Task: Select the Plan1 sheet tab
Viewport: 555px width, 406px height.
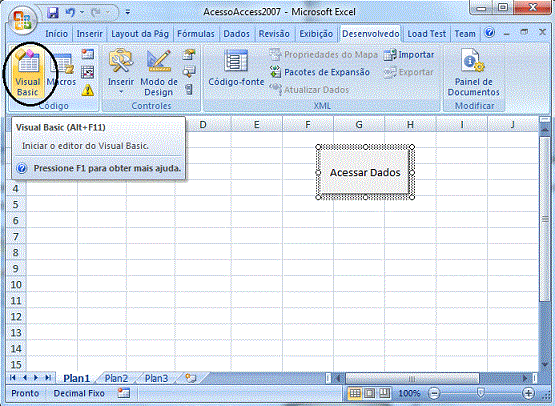Action: click(x=76, y=378)
